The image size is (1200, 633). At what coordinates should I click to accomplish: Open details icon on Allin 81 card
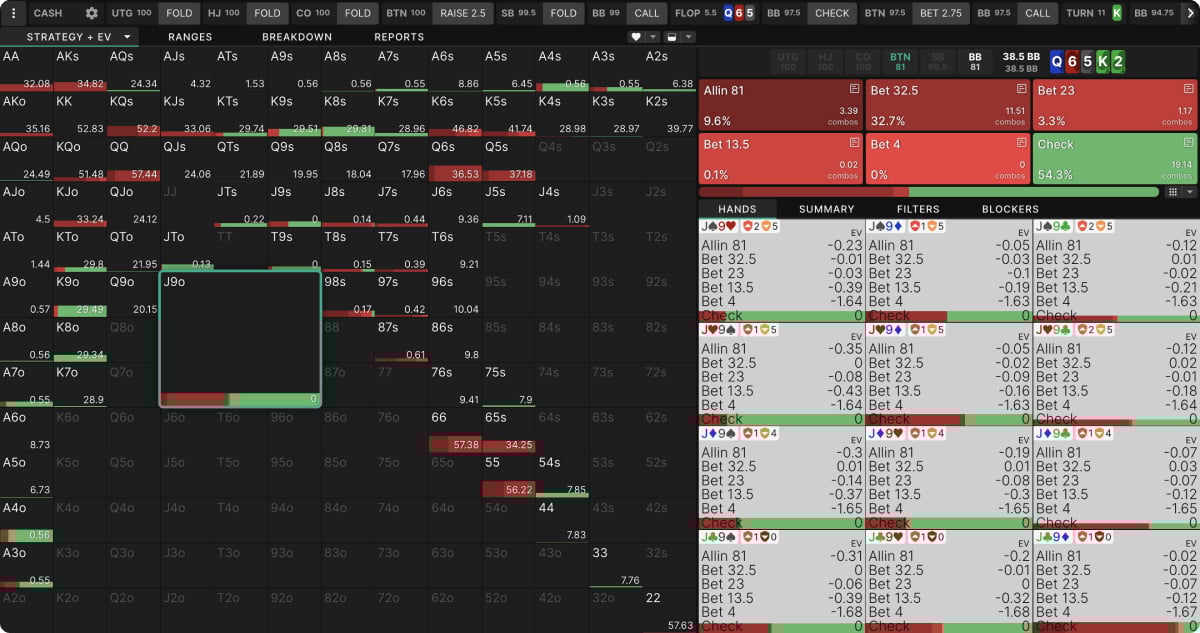point(854,89)
